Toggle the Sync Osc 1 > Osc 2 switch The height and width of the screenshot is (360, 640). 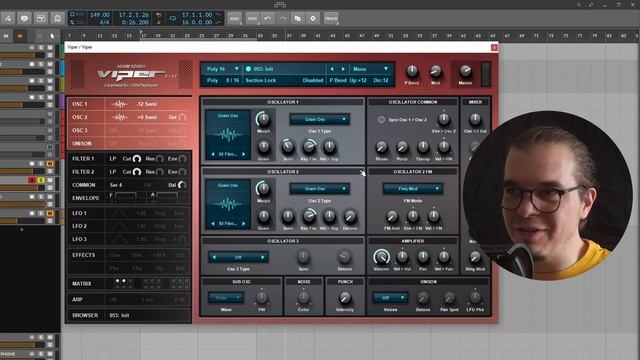point(381,120)
